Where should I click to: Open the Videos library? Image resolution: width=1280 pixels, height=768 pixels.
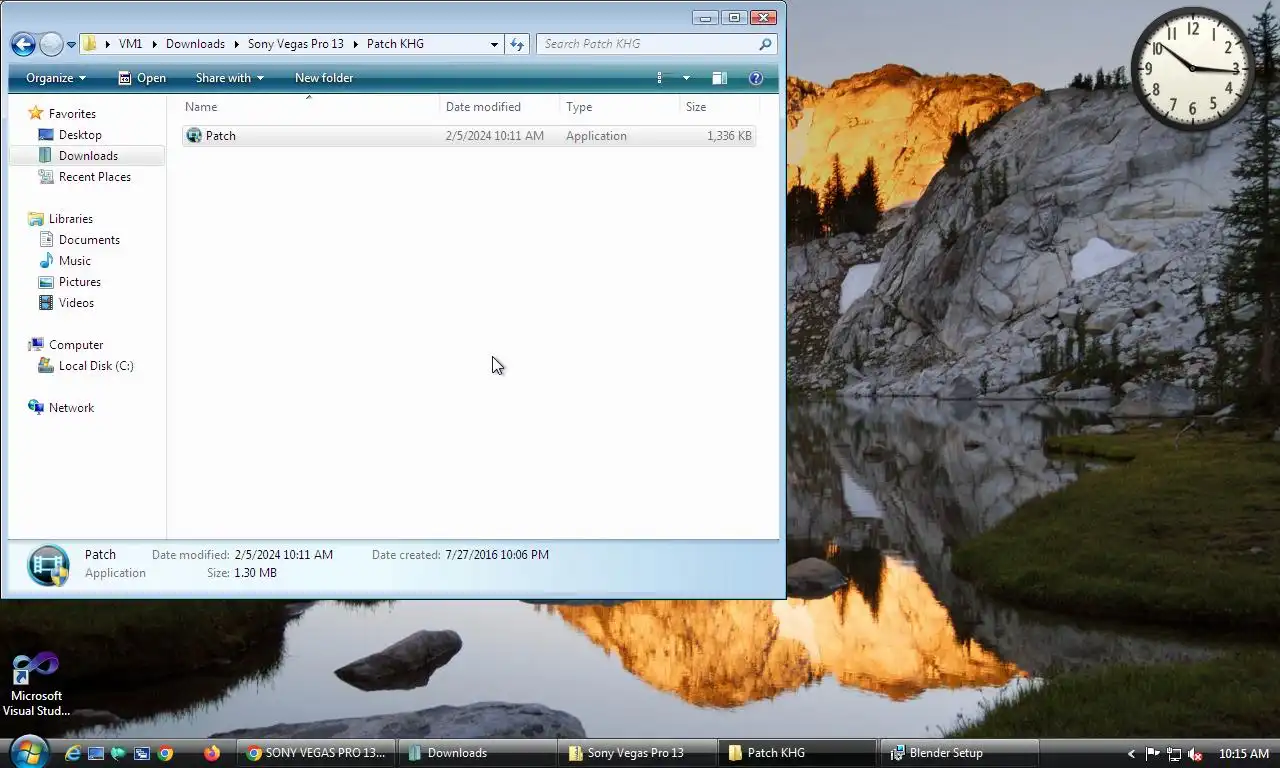pos(76,303)
